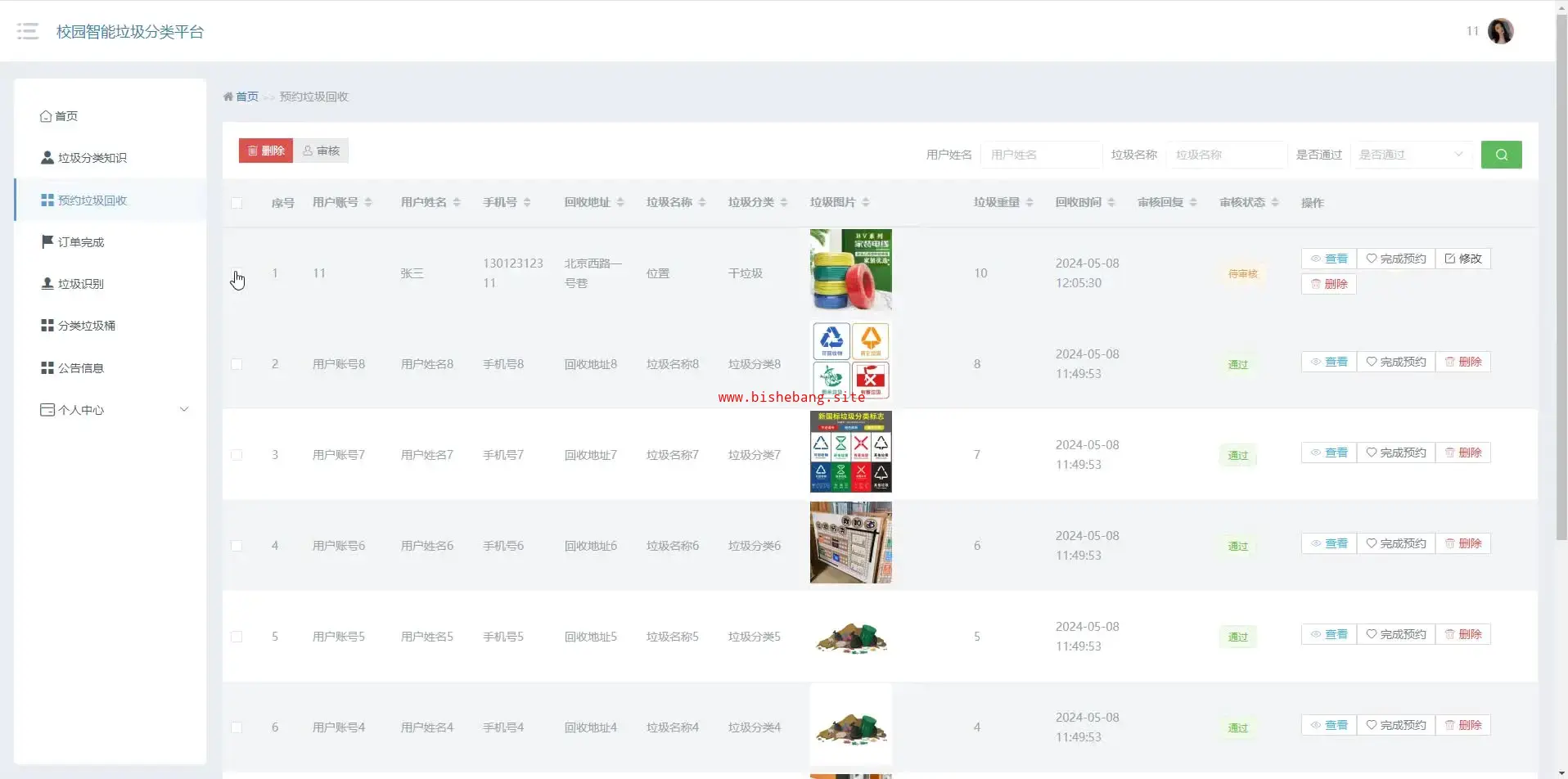Screen dimensions: 1568x779
Task: Open the user avatar profile picture
Action: pyautogui.click(x=1500, y=31)
